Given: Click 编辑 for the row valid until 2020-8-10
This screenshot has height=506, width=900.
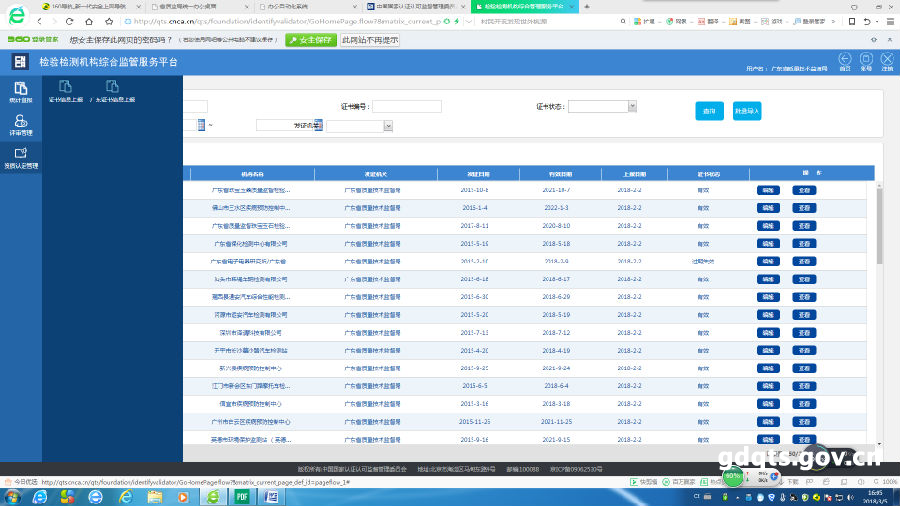Looking at the screenshot, I should click(768, 225).
